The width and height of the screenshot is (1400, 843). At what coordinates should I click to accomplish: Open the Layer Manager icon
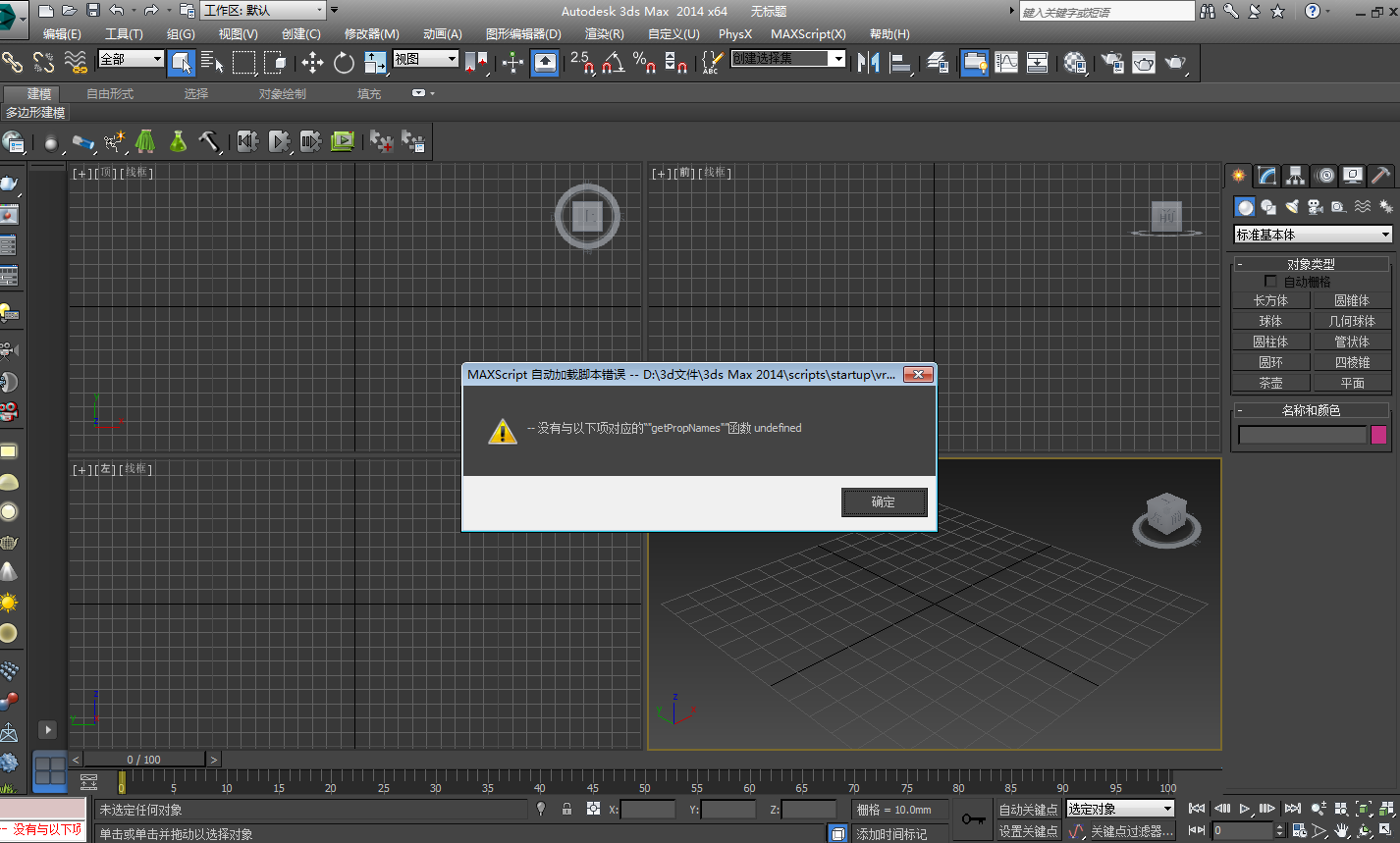pyautogui.click(x=938, y=63)
